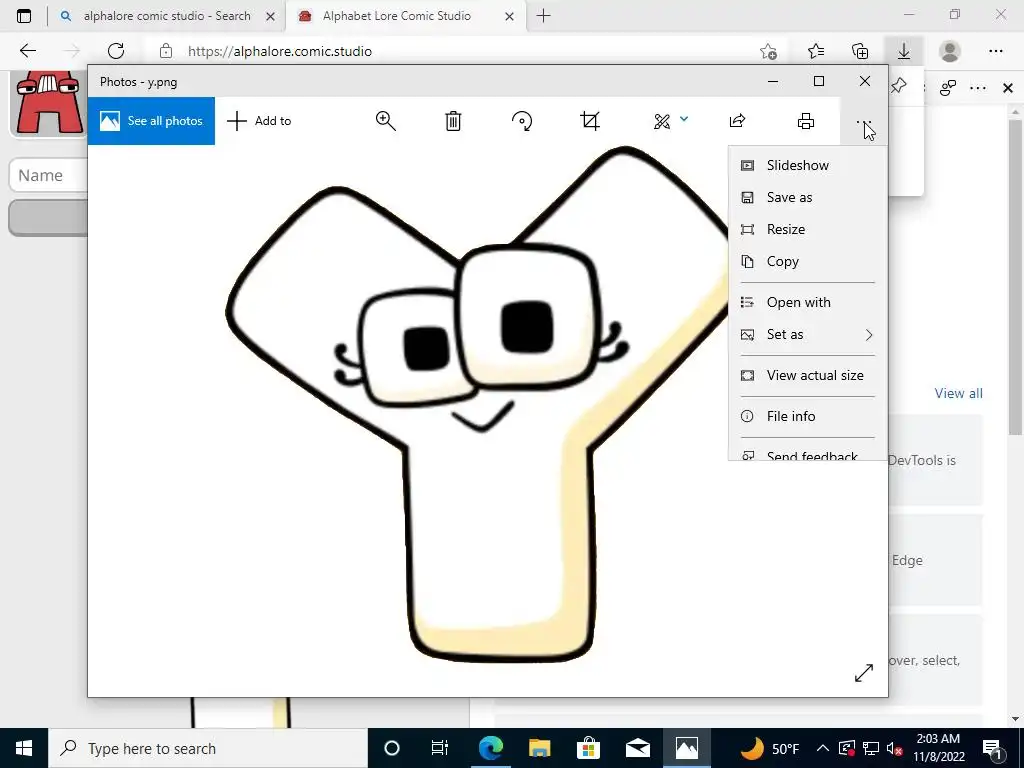Open Cortana circle icon on taskbar
Viewport: 1024px width, 768px height.
(x=391, y=748)
